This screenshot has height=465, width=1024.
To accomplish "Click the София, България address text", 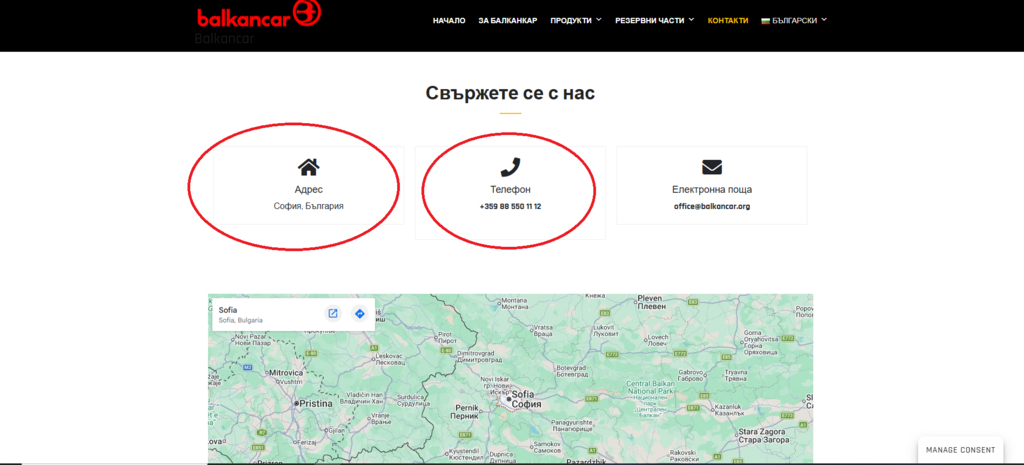I will (x=308, y=206).
